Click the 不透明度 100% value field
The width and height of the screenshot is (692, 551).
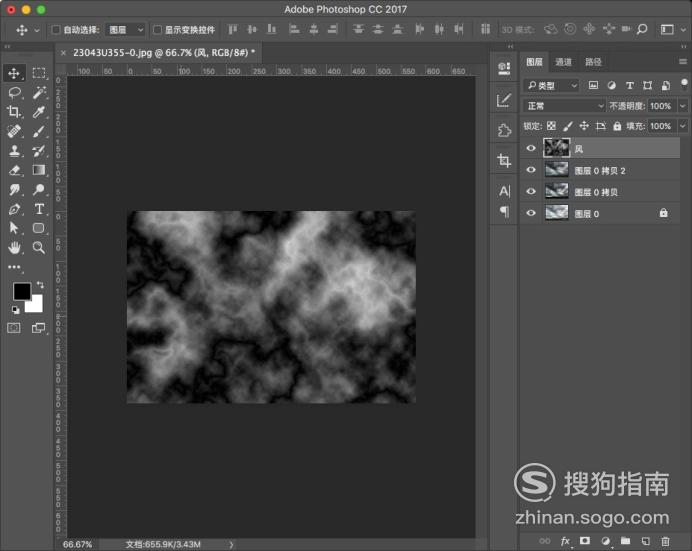[x=661, y=106]
